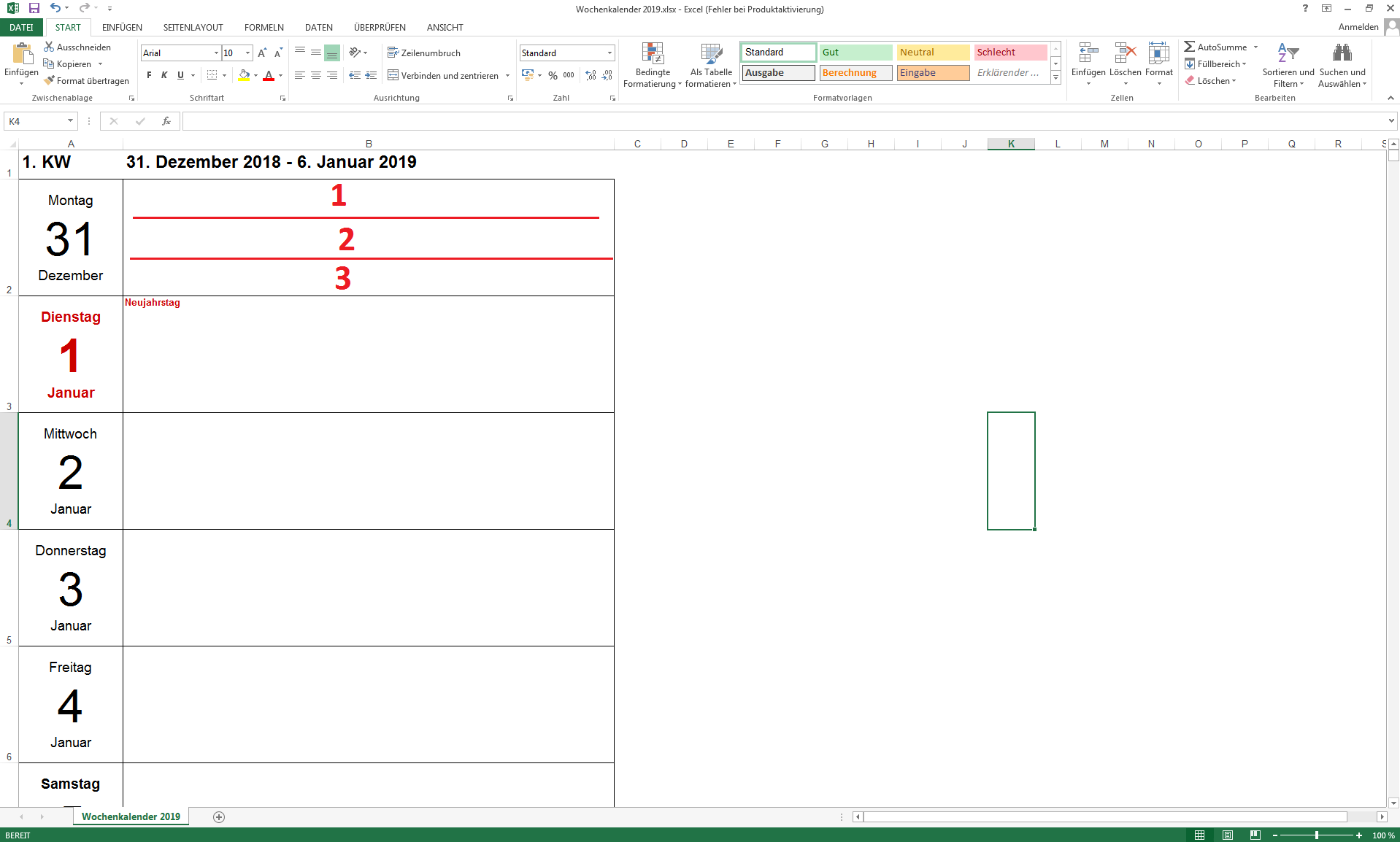Expand the Formatvorlagen gallery more arrow
This screenshot has width=1400, height=842.
point(1055,78)
